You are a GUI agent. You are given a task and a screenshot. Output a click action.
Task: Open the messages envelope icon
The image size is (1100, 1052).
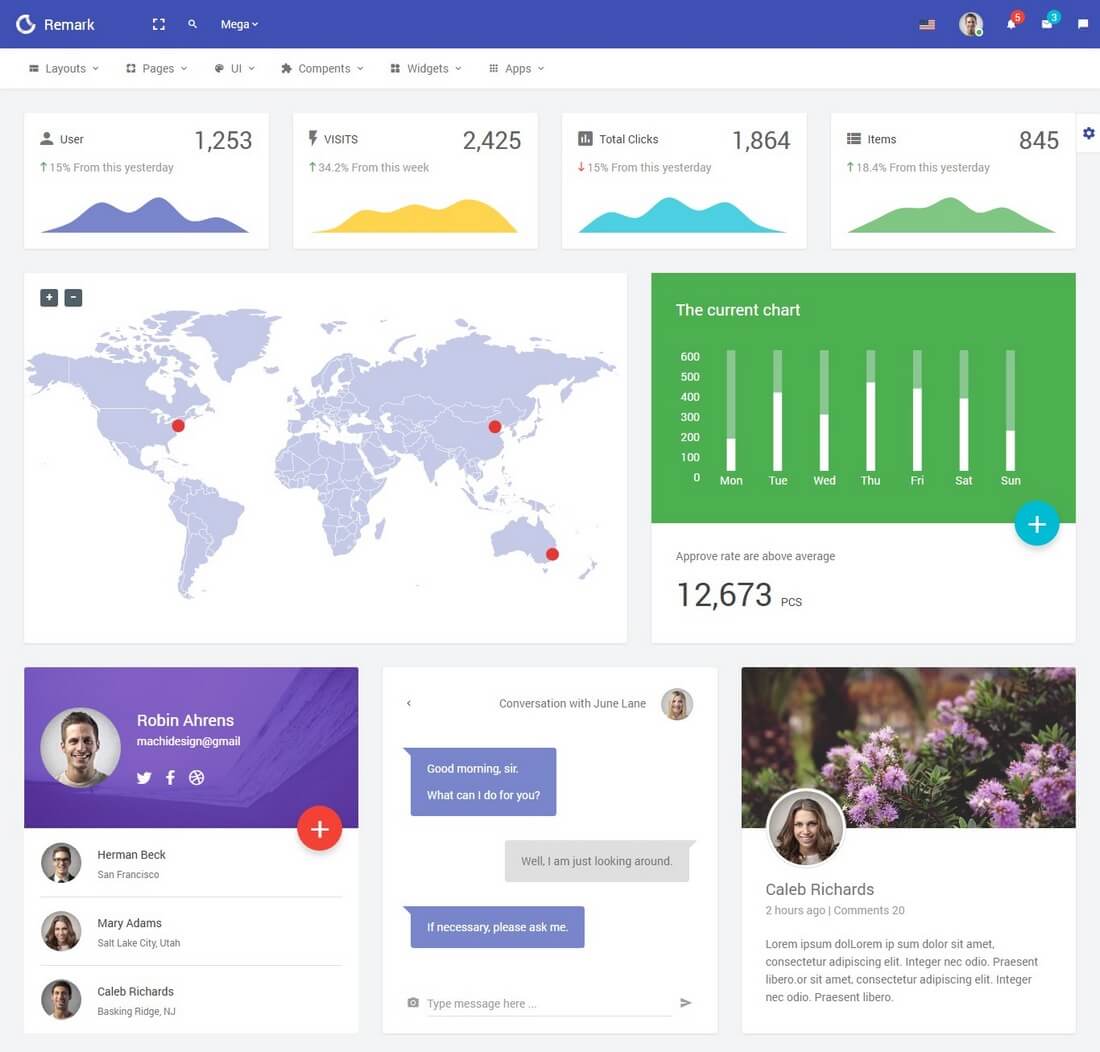coord(1049,22)
